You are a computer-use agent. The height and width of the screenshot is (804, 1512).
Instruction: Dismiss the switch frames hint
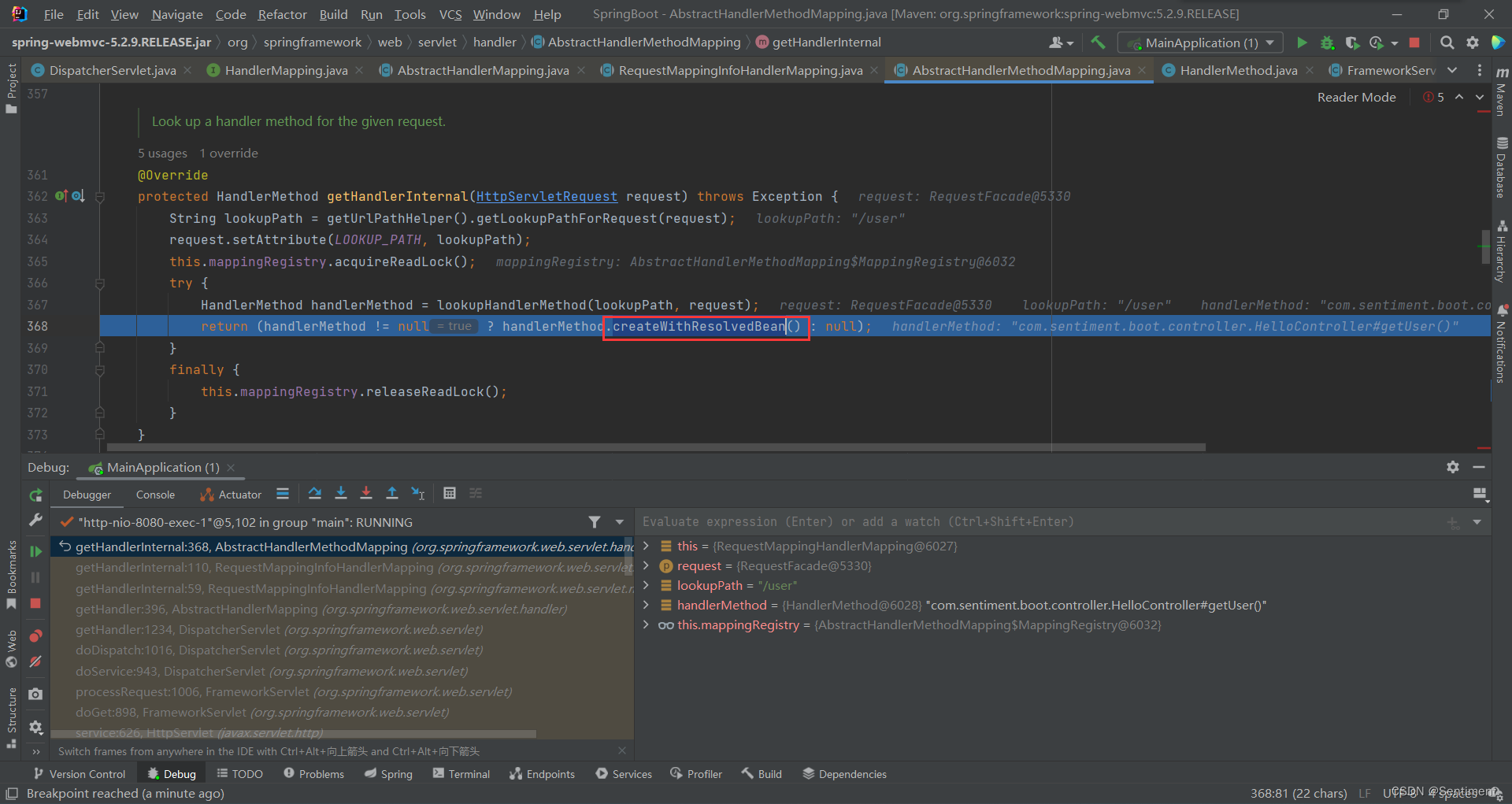(x=622, y=750)
